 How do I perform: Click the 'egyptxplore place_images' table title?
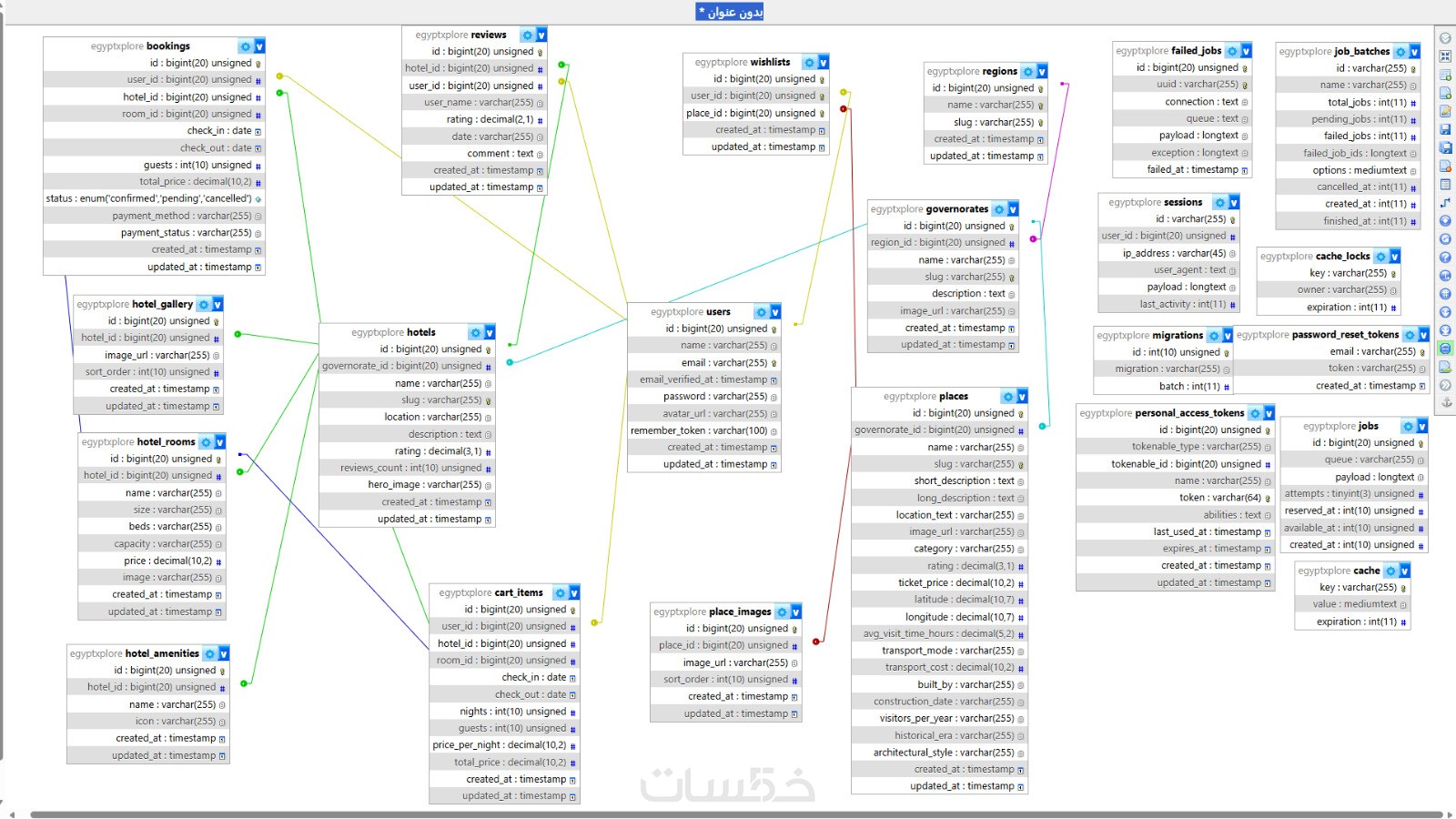tap(713, 612)
